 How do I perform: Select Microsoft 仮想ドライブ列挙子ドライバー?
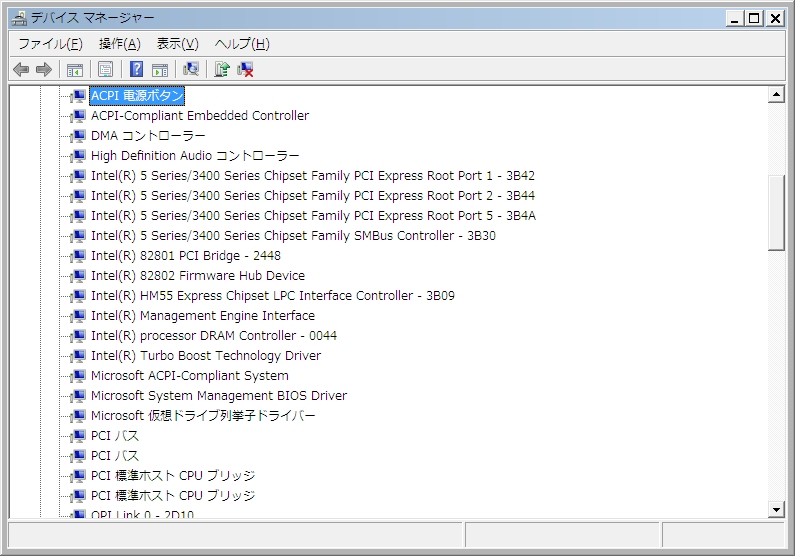point(203,416)
